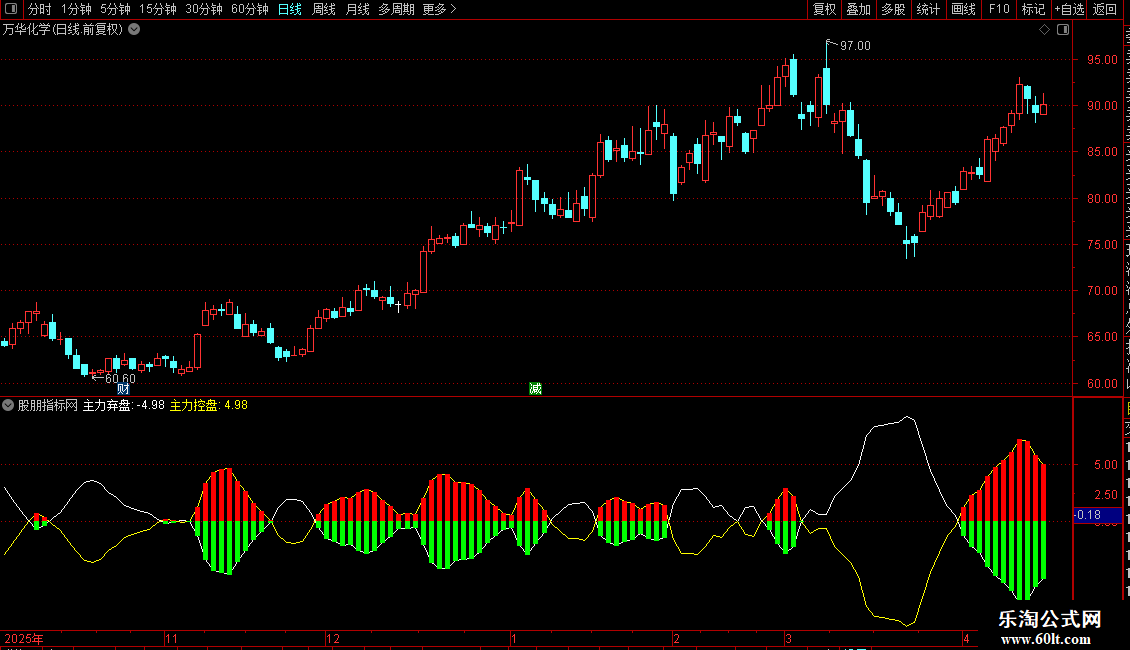Click month 4 marker on time axis
1130x650 pixels.
click(x=966, y=638)
